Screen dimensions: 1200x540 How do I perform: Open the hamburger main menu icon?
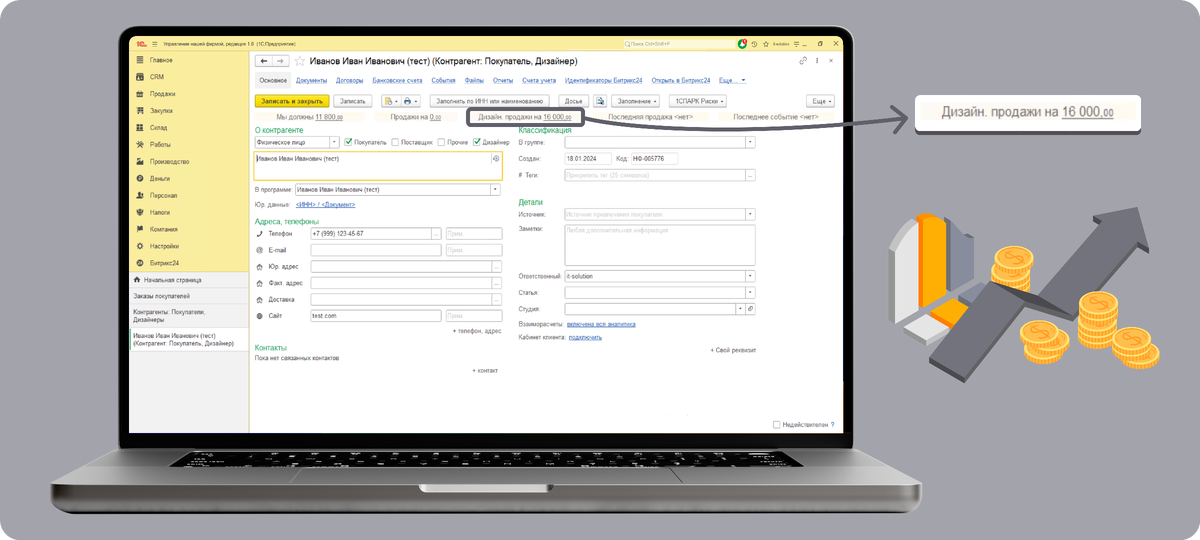(155, 44)
